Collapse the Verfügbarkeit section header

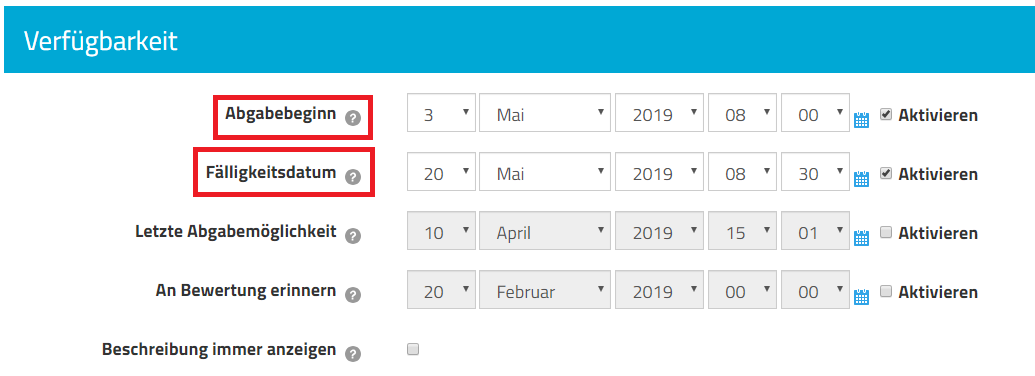100,41
